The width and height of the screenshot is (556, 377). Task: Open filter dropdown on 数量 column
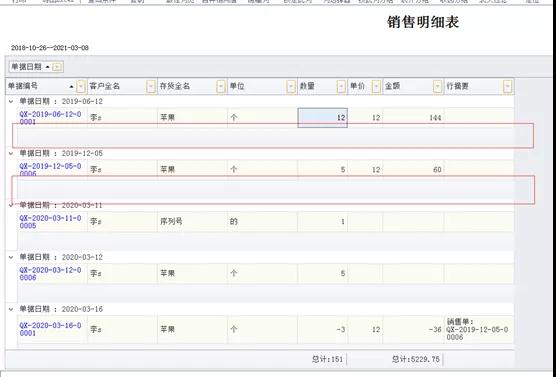click(x=341, y=86)
